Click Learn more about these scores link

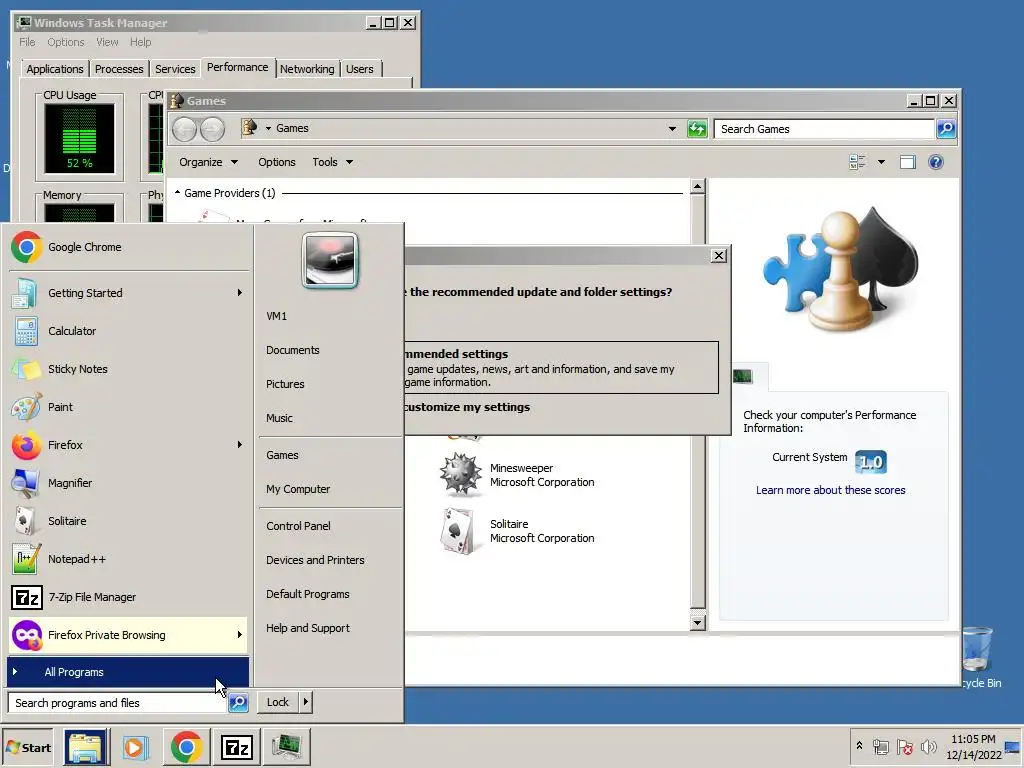click(831, 490)
